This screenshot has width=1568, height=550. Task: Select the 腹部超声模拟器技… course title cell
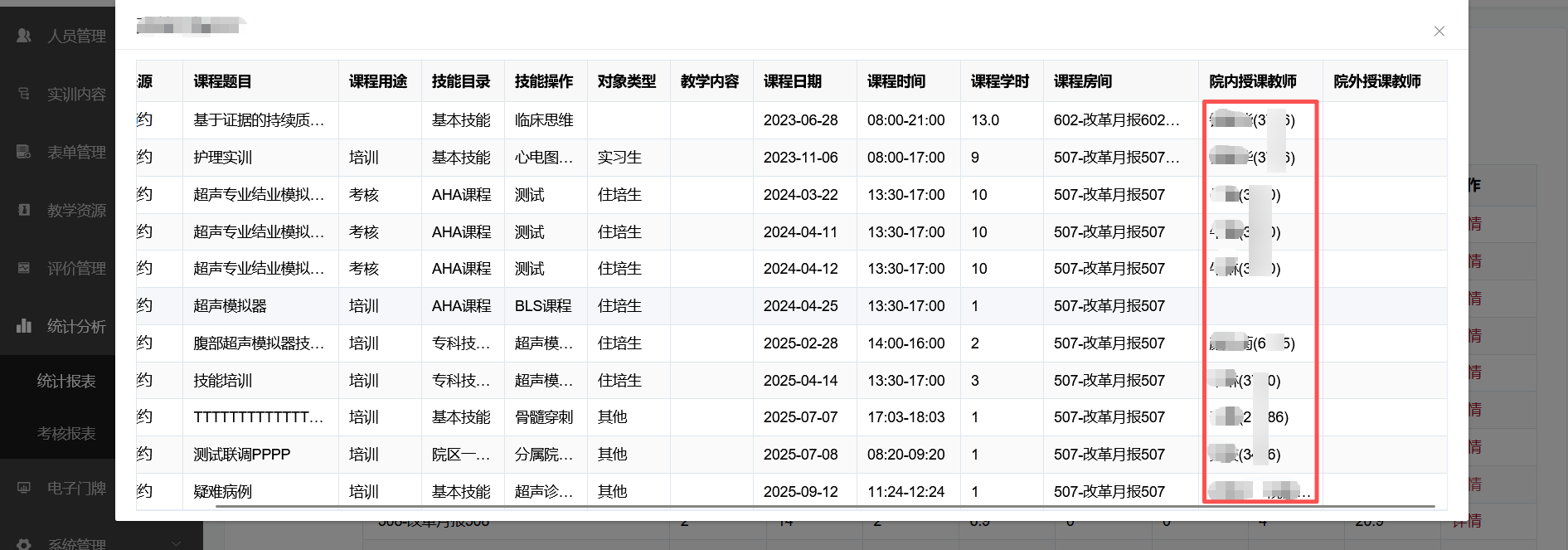[x=259, y=343]
